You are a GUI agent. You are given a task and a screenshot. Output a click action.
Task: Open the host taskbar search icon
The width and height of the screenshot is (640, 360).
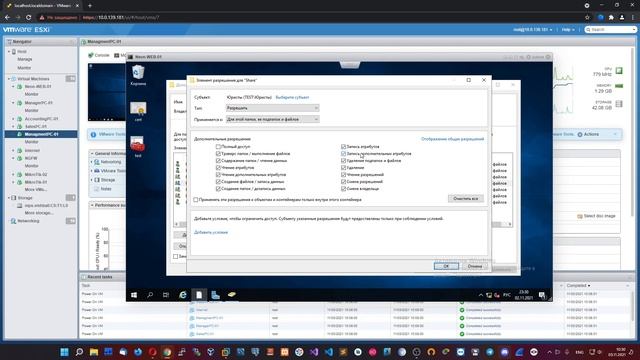coord(79,352)
